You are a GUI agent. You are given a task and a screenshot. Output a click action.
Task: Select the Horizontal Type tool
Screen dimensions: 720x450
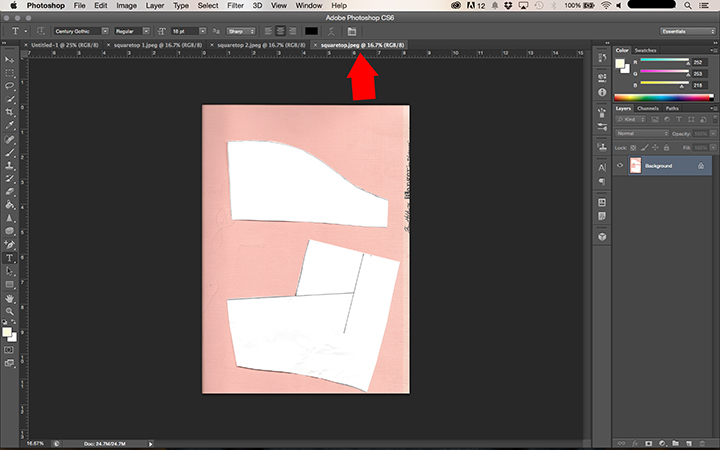pyautogui.click(x=9, y=258)
